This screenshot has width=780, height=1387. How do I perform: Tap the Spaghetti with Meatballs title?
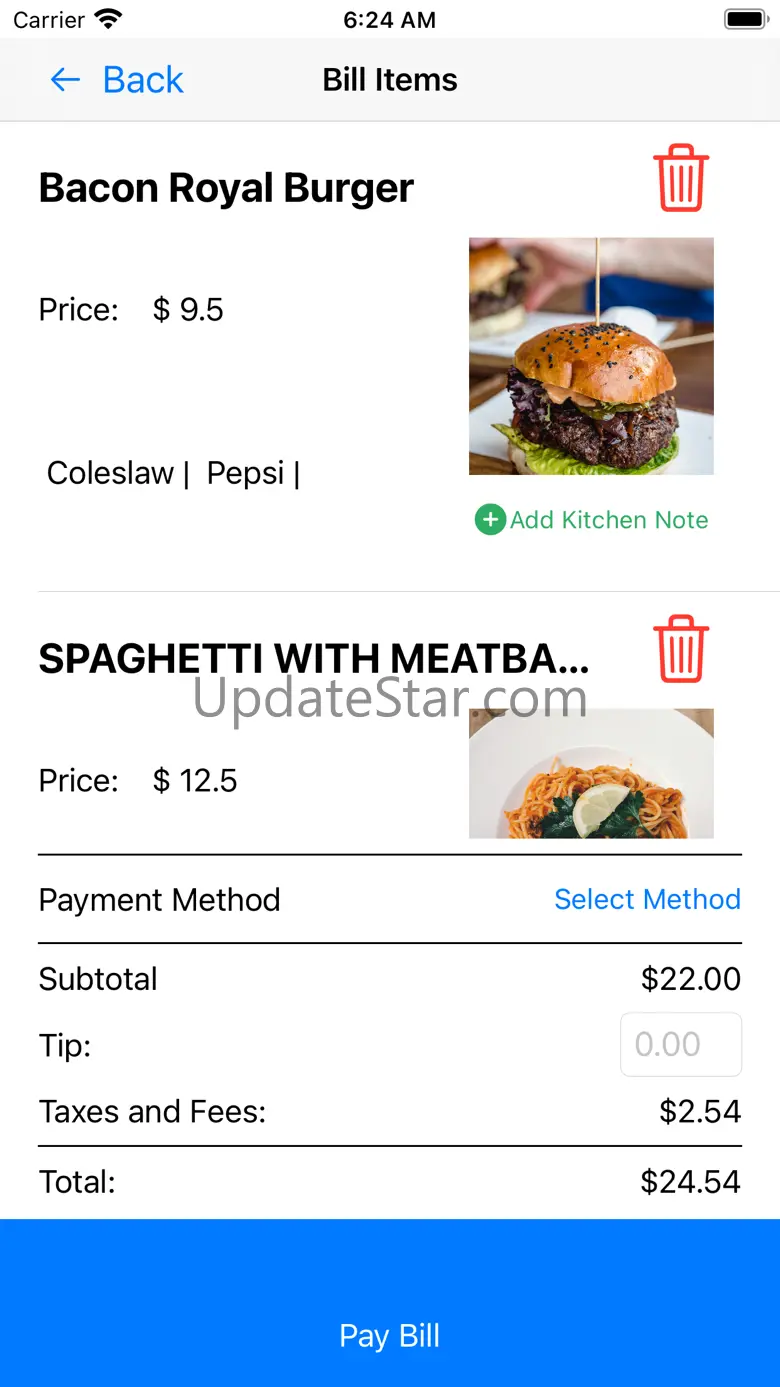point(313,659)
